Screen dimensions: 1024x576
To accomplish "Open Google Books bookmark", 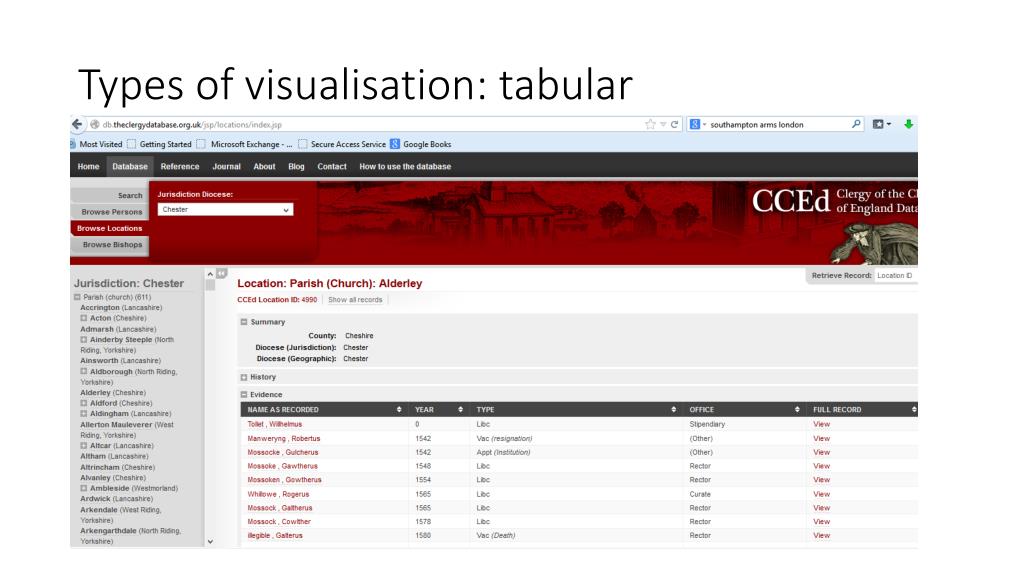I will [421, 144].
